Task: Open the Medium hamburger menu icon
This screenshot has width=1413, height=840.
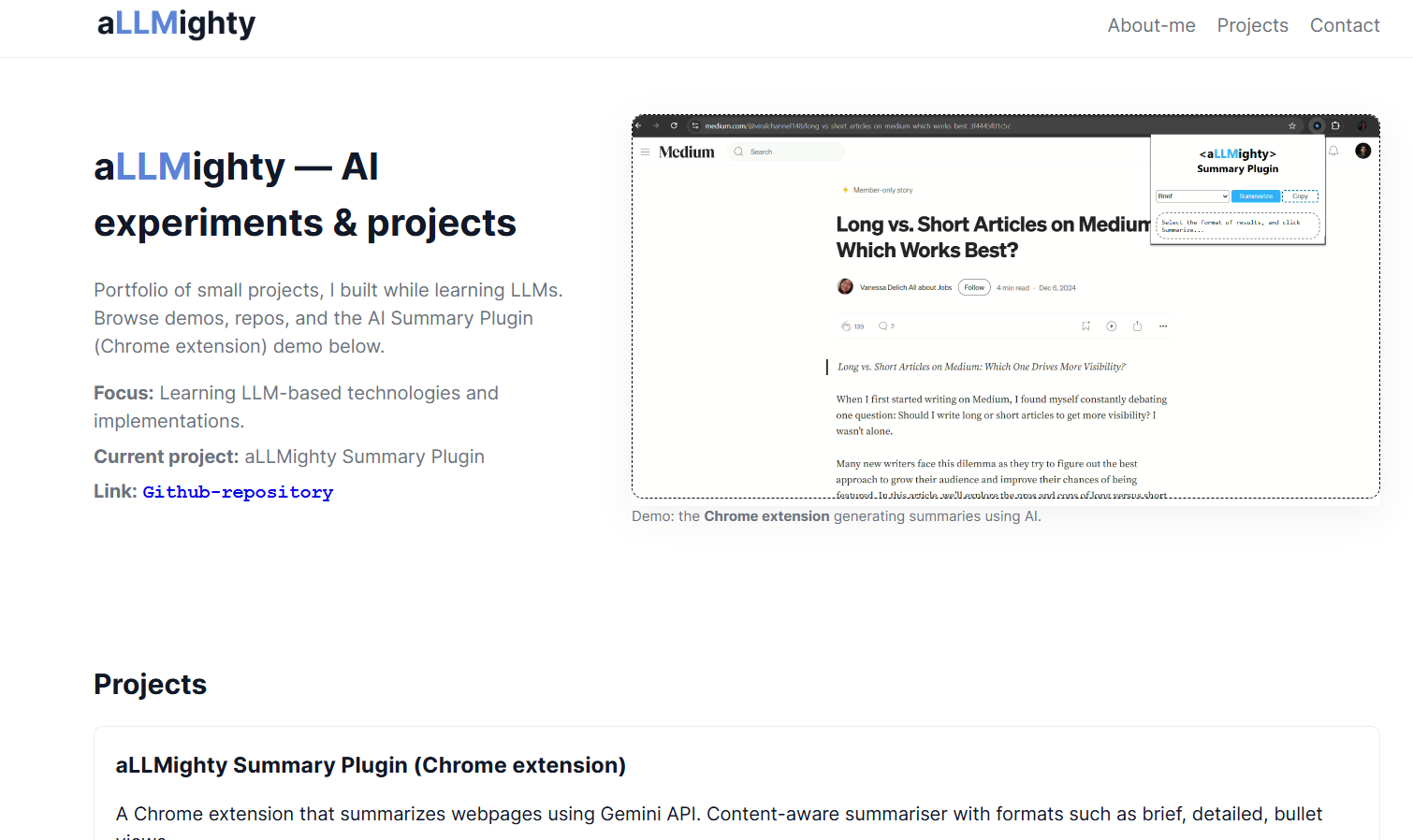Action: click(645, 152)
